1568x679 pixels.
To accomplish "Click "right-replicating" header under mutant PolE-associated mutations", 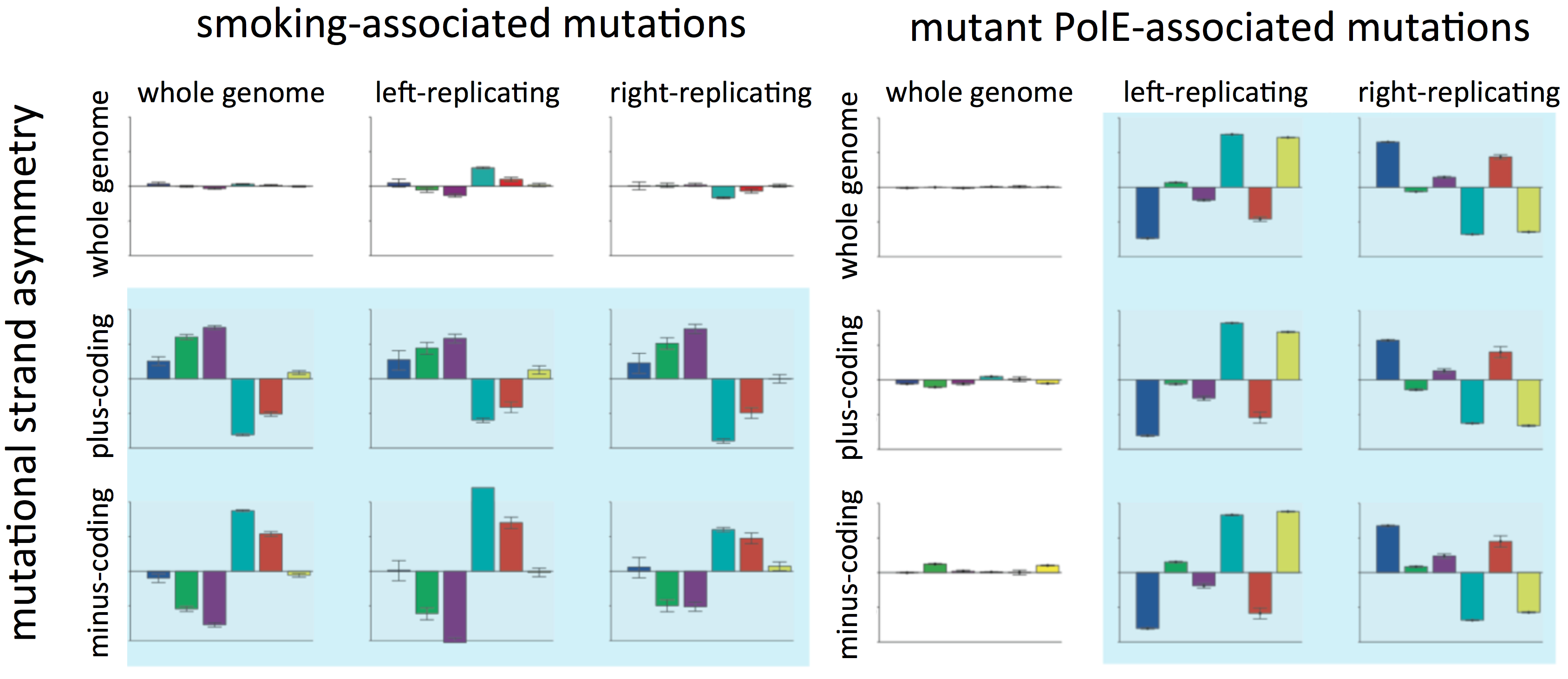I will (1458, 94).
